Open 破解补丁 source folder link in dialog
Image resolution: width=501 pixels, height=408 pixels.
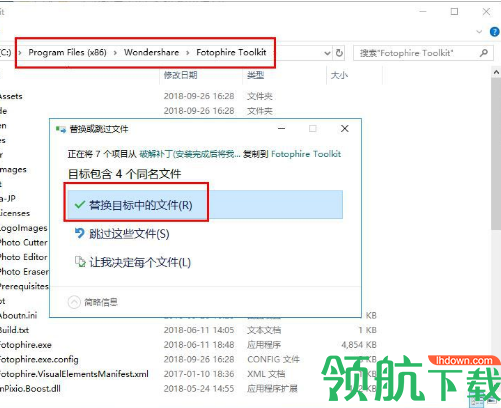(x=189, y=154)
